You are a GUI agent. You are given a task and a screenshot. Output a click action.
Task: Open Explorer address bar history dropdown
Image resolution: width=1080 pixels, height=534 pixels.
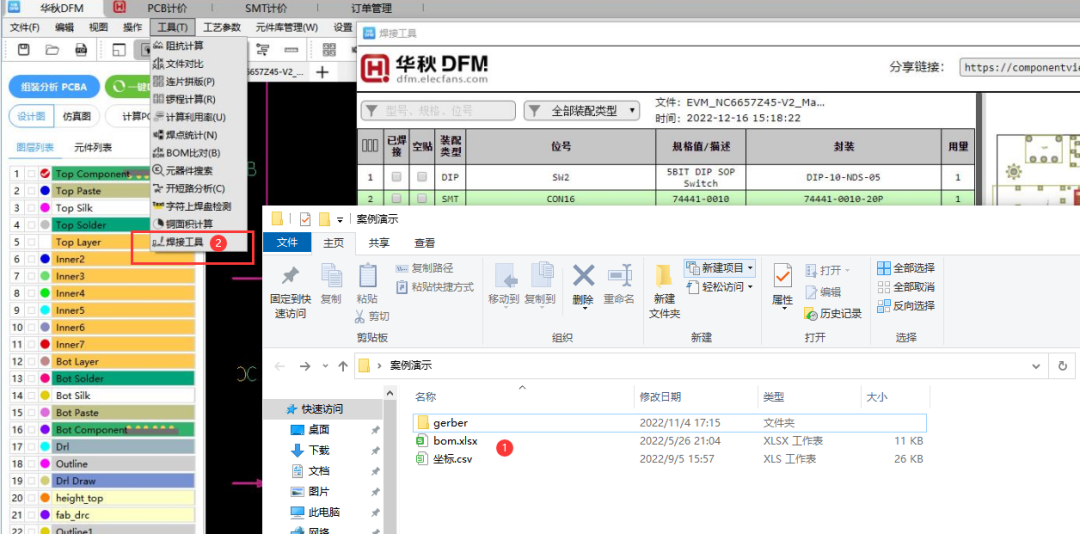(1036, 366)
